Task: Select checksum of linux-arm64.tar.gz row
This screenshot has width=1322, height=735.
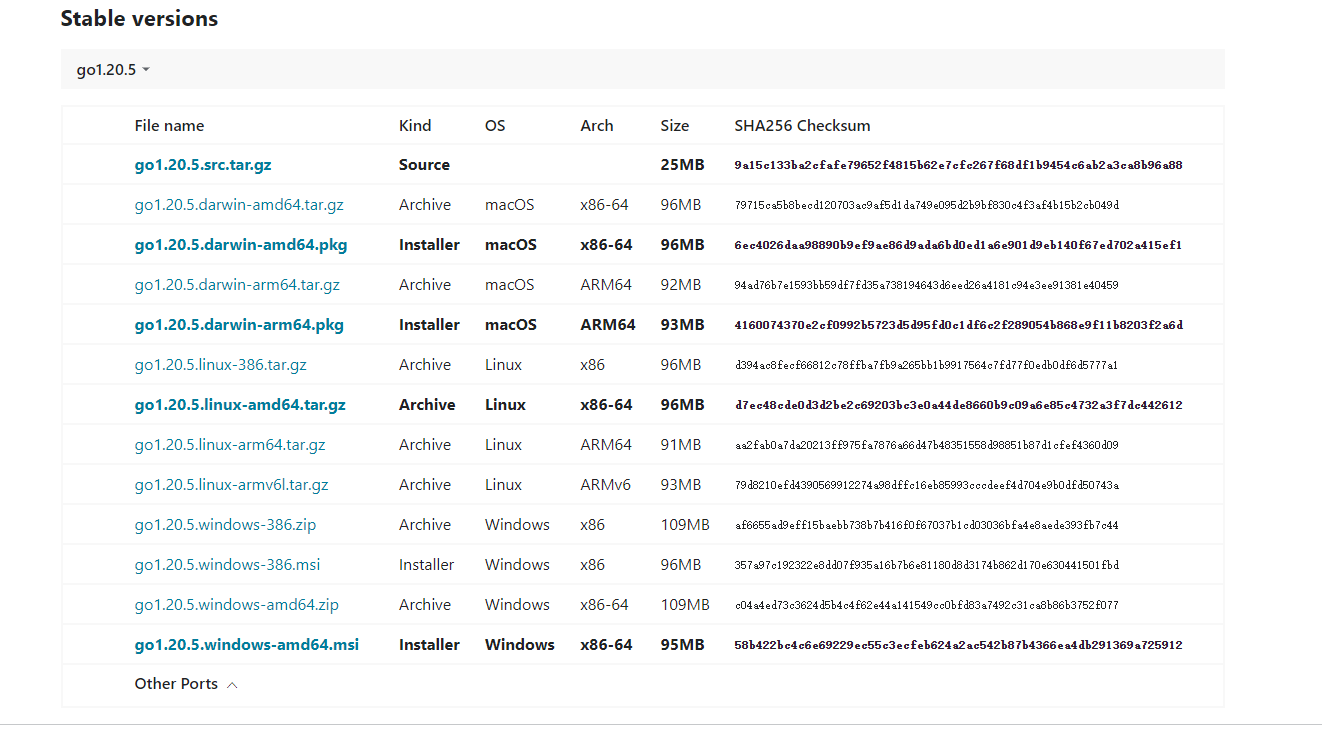Action: coord(926,445)
